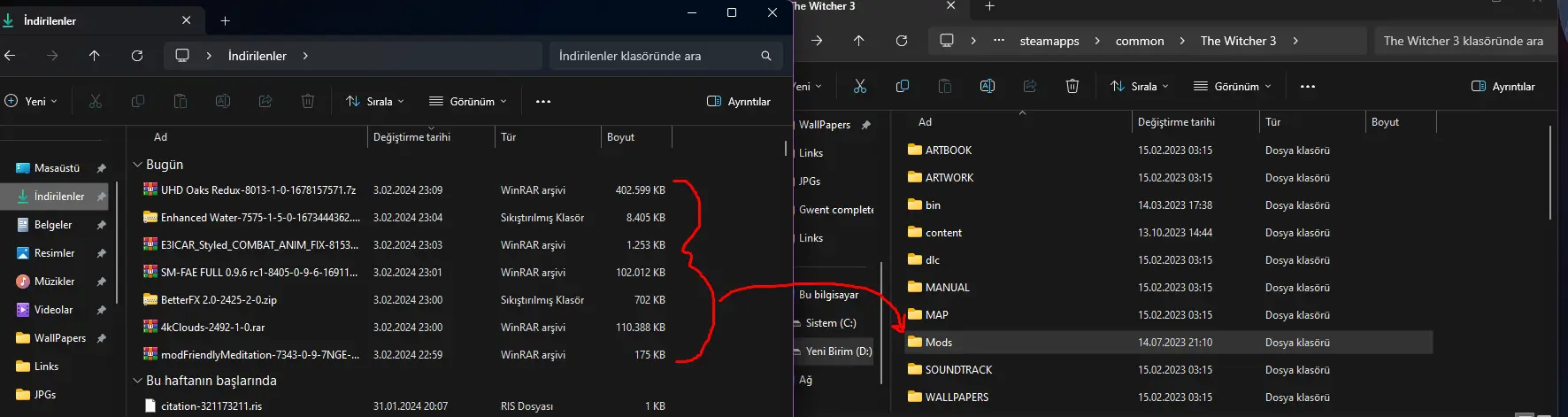Screen dimensions: 1568x417
Task: Toggle Ayrıntılar details pane in The Witcher 3 window
Action: (1503, 86)
